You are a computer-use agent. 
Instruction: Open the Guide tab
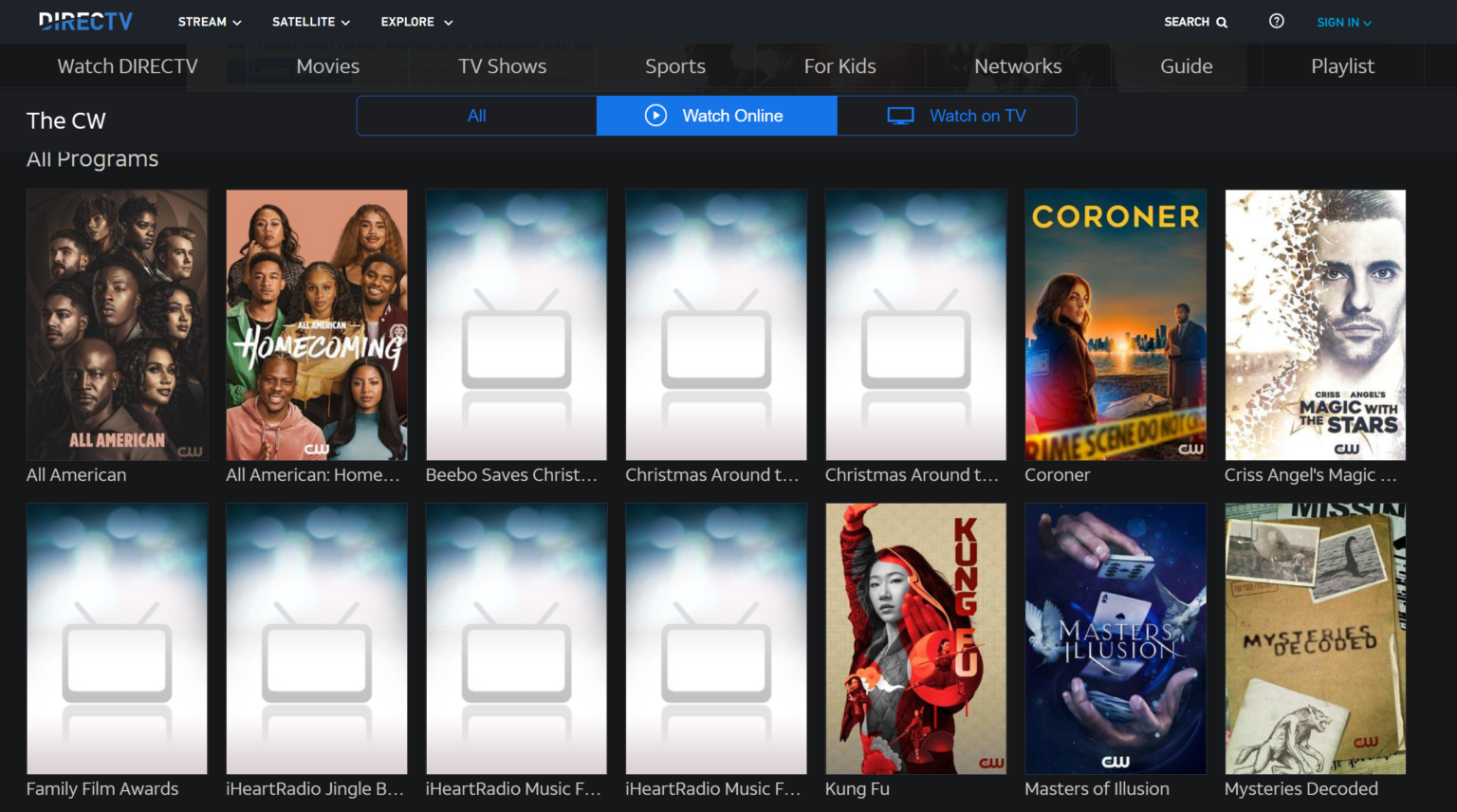pyautogui.click(x=1186, y=66)
